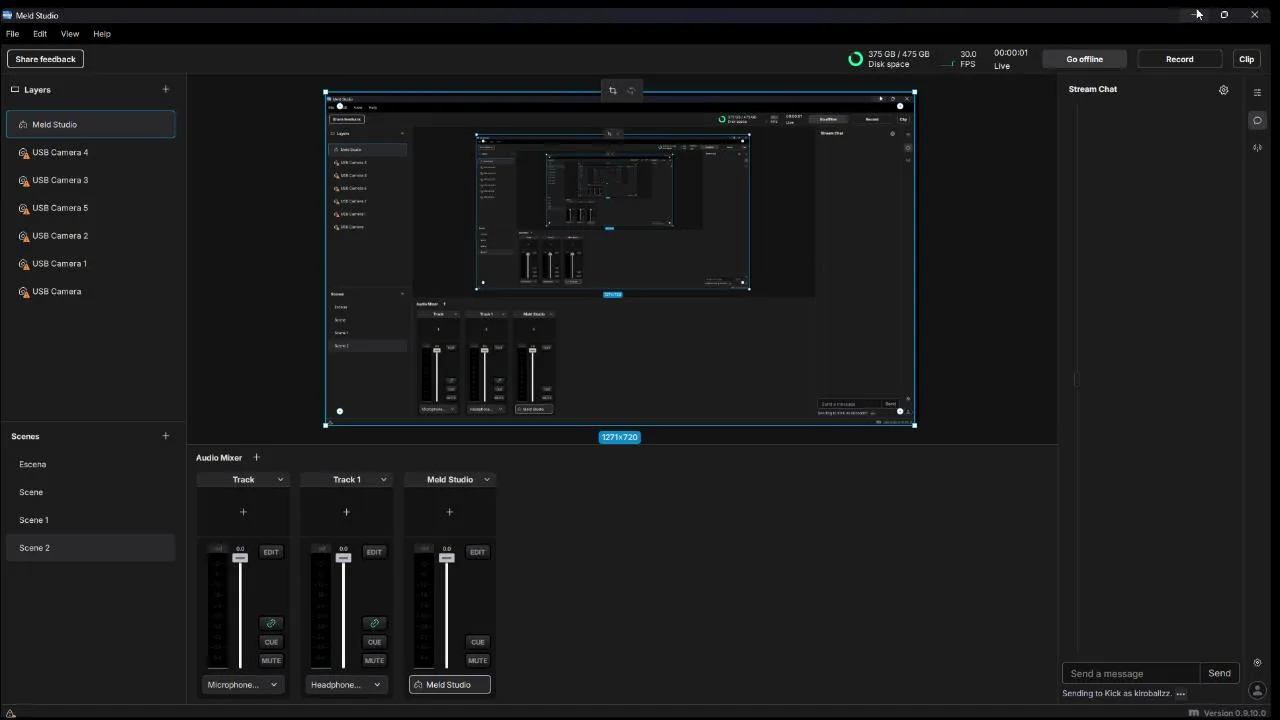
Task: Toggle CUE on the Meld Studio channel
Action: tap(477, 642)
